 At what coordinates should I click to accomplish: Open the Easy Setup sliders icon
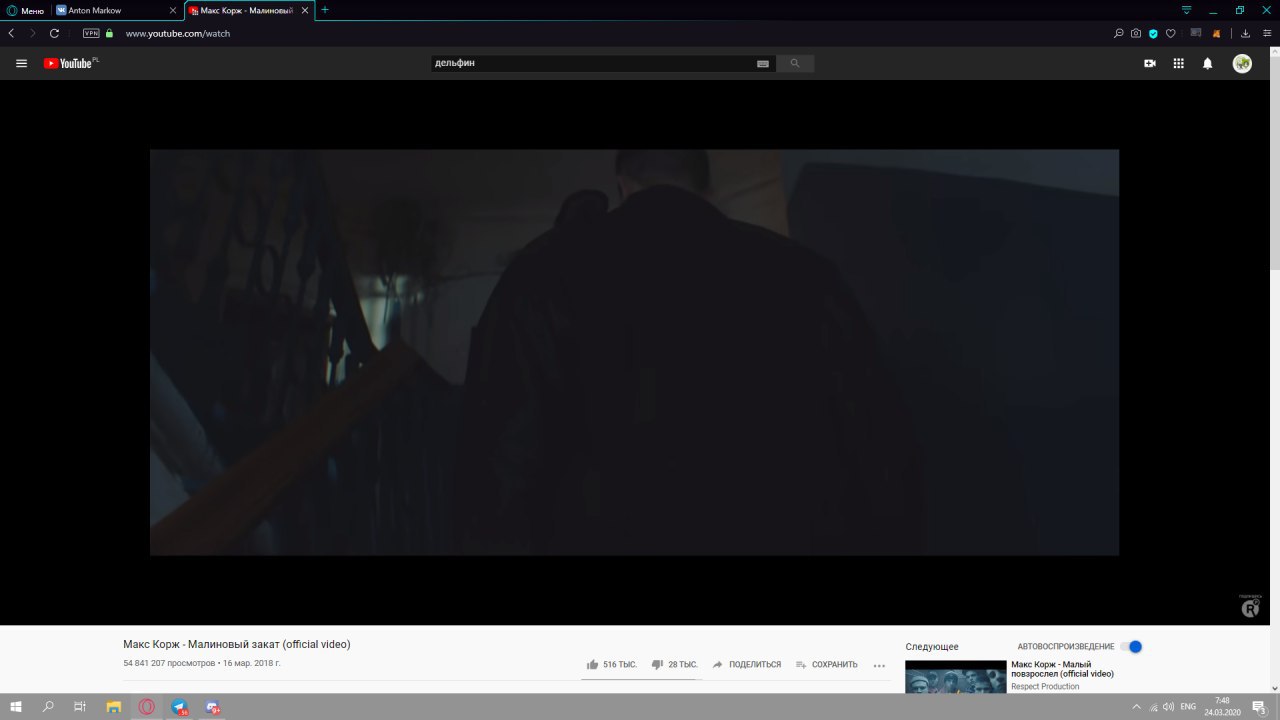1267,33
